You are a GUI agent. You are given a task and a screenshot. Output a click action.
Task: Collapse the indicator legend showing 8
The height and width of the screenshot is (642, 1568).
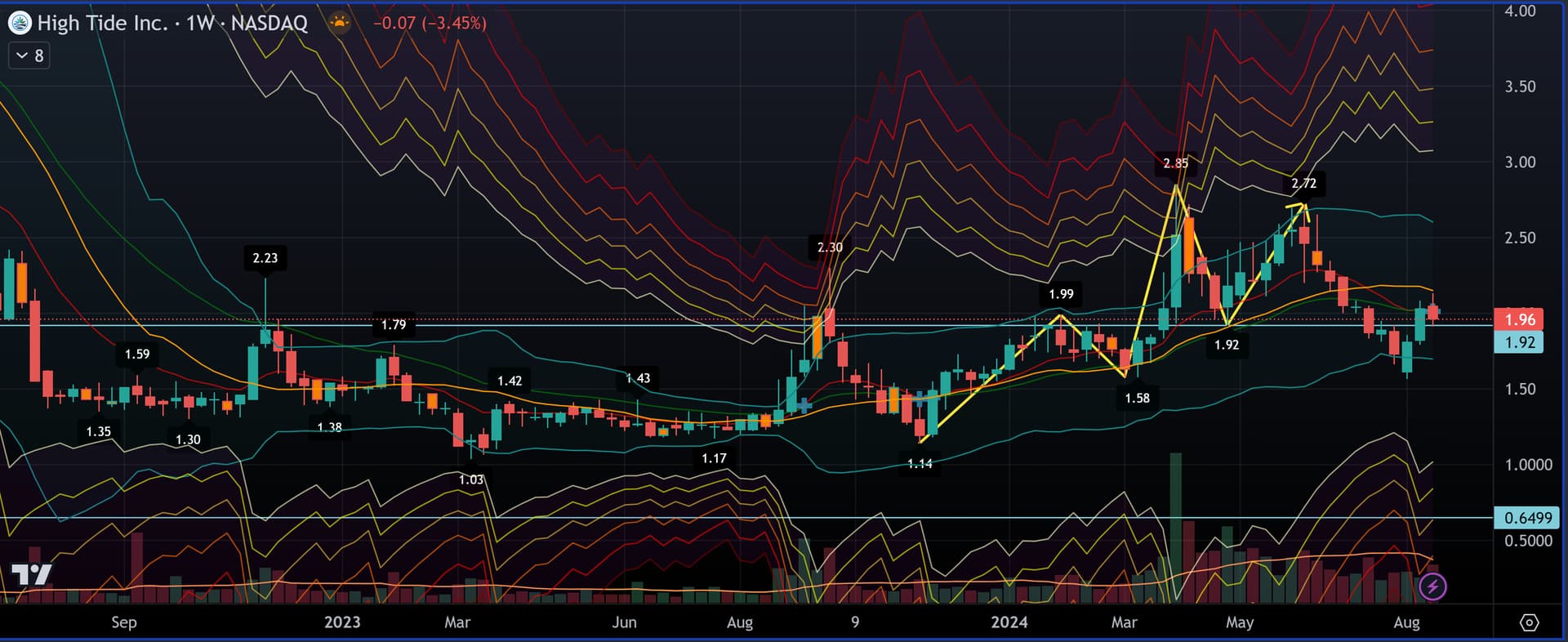pyautogui.click(x=29, y=56)
